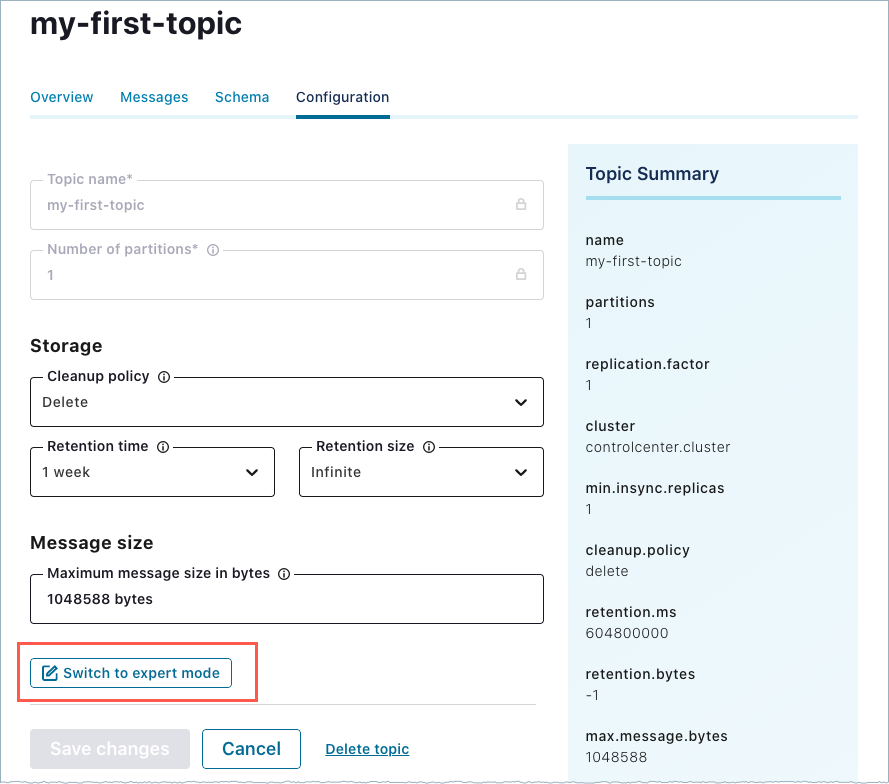Open the Number of partitions info tooltip
Screen dimensions: 889x784
(x=212, y=249)
